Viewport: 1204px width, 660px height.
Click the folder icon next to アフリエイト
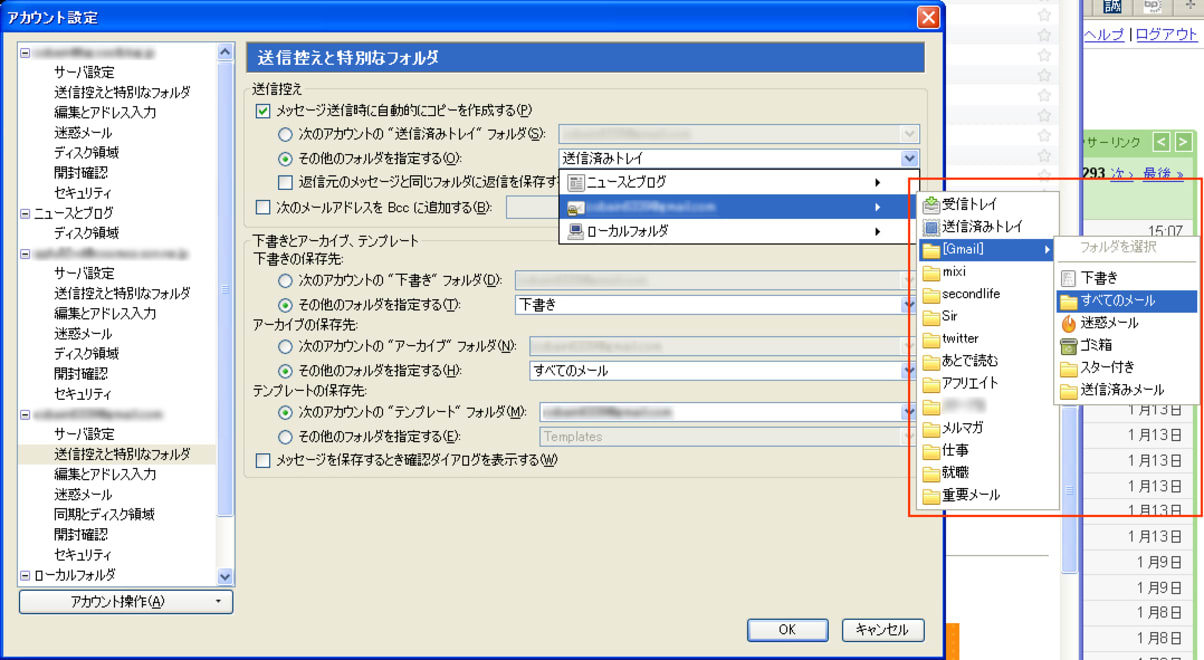[x=931, y=383]
